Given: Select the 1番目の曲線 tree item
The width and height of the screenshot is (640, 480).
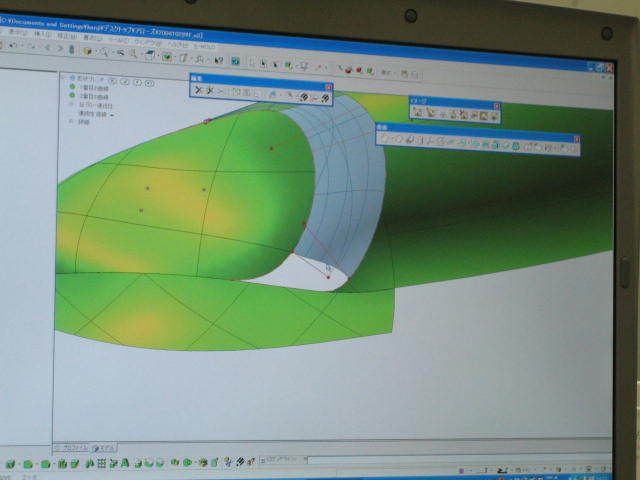Looking at the screenshot, I should point(93,88).
